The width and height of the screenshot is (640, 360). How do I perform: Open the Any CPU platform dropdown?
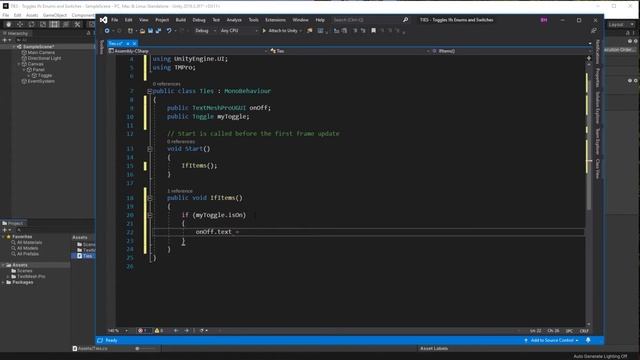(239, 31)
